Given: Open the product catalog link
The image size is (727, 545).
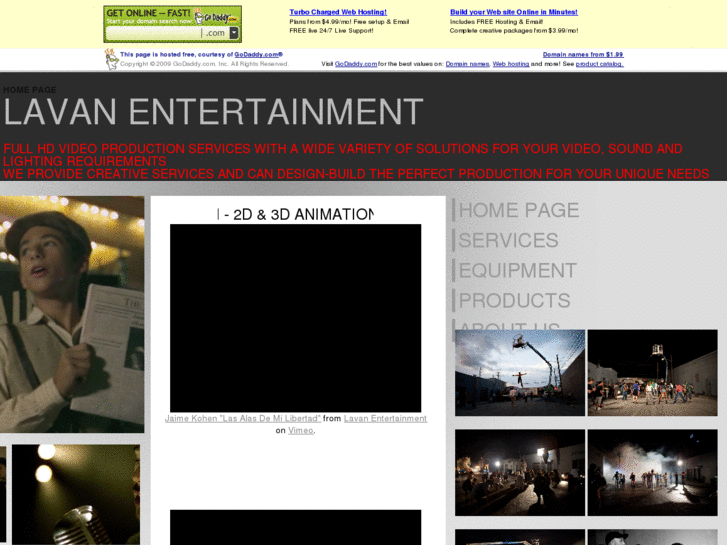Looking at the screenshot, I should point(599,64).
